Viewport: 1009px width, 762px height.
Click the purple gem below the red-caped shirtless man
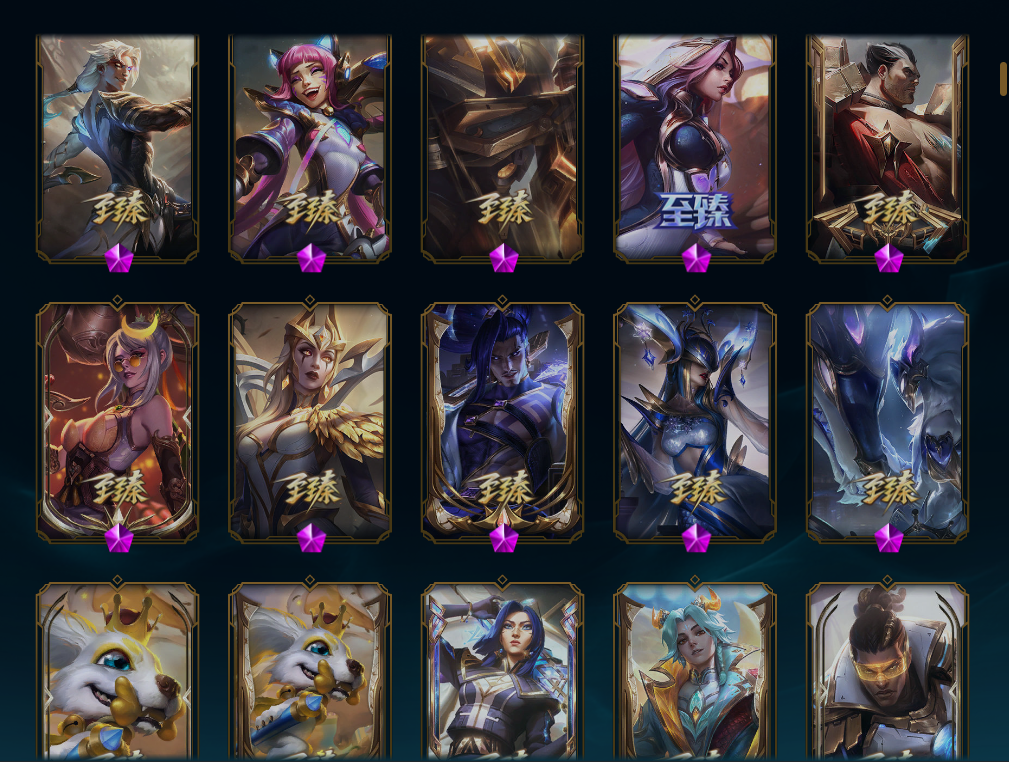pos(889,259)
